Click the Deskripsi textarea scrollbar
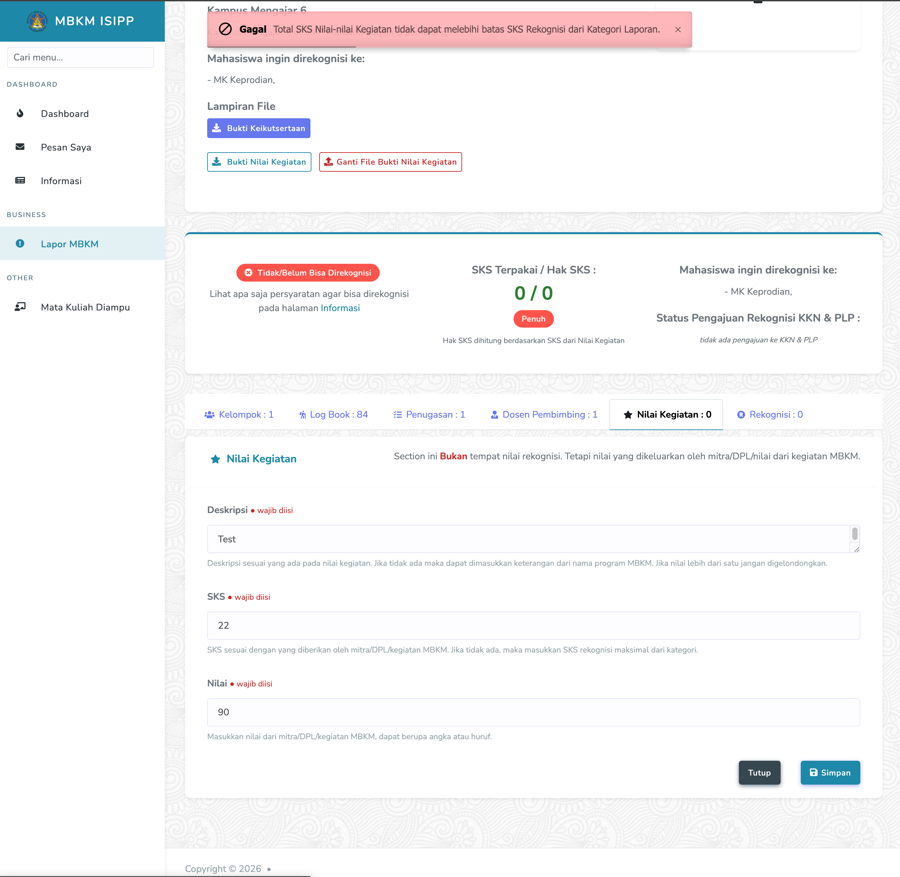Image resolution: width=900 pixels, height=877 pixels. [854, 536]
